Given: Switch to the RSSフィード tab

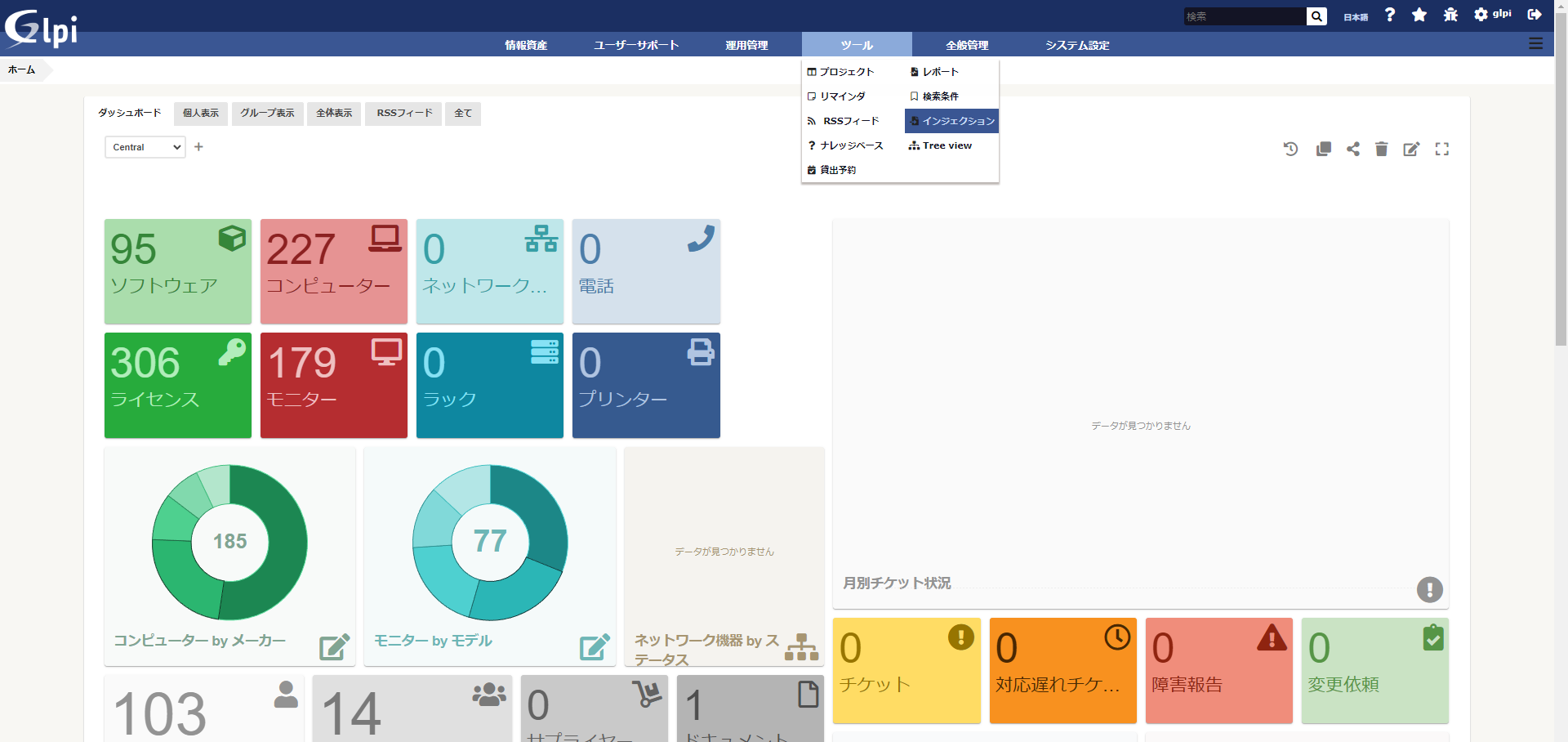Looking at the screenshot, I should click(404, 113).
